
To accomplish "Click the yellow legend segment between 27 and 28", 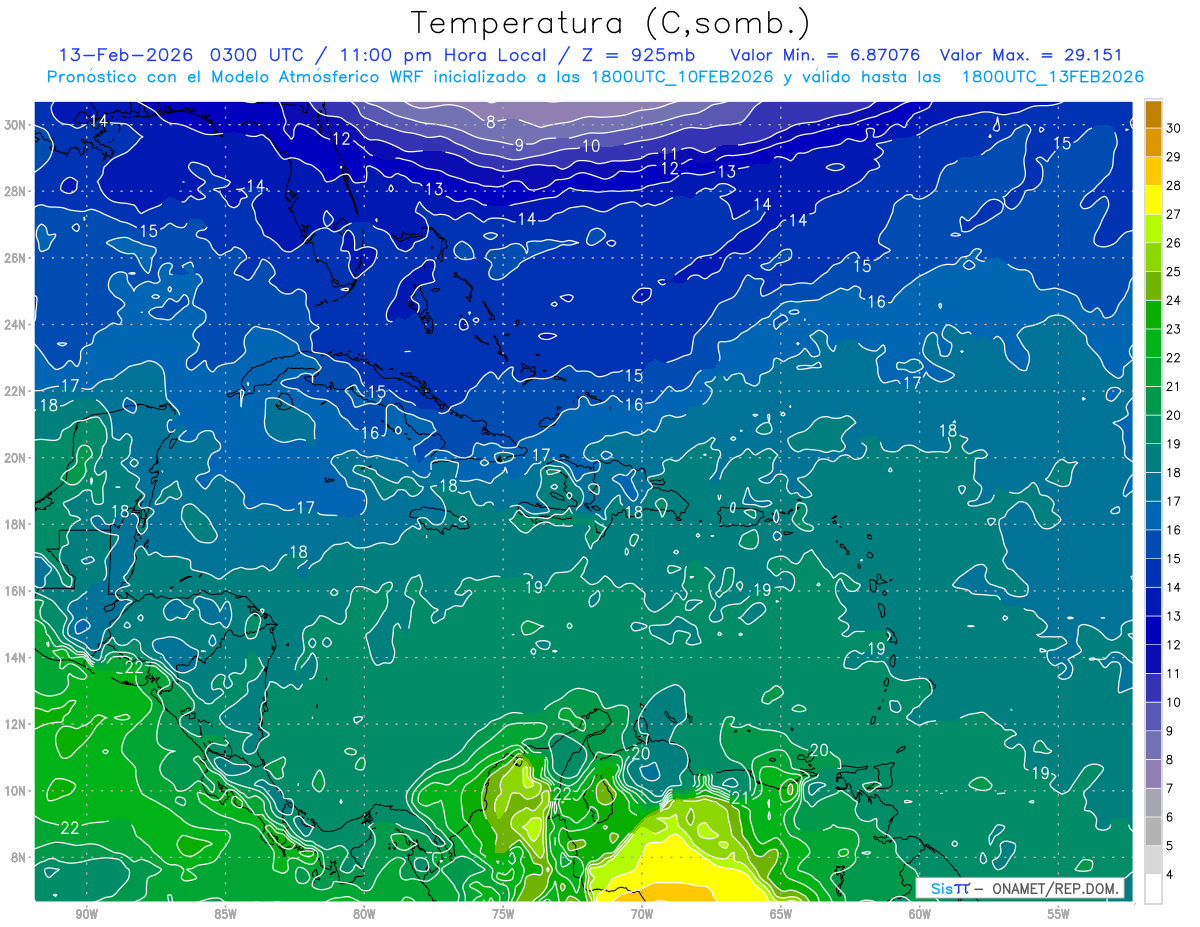I will pyautogui.click(x=1153, y=200).
